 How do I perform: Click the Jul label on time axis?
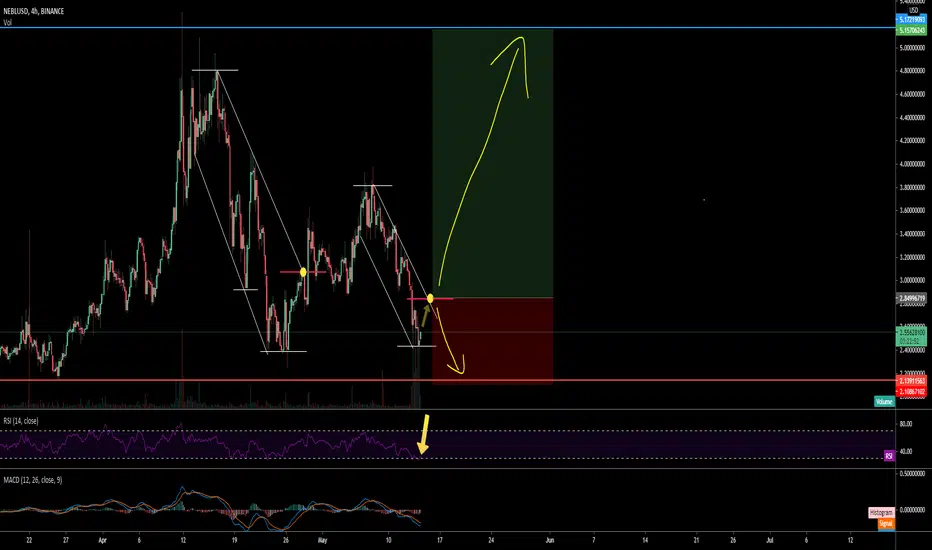[770, 540]
